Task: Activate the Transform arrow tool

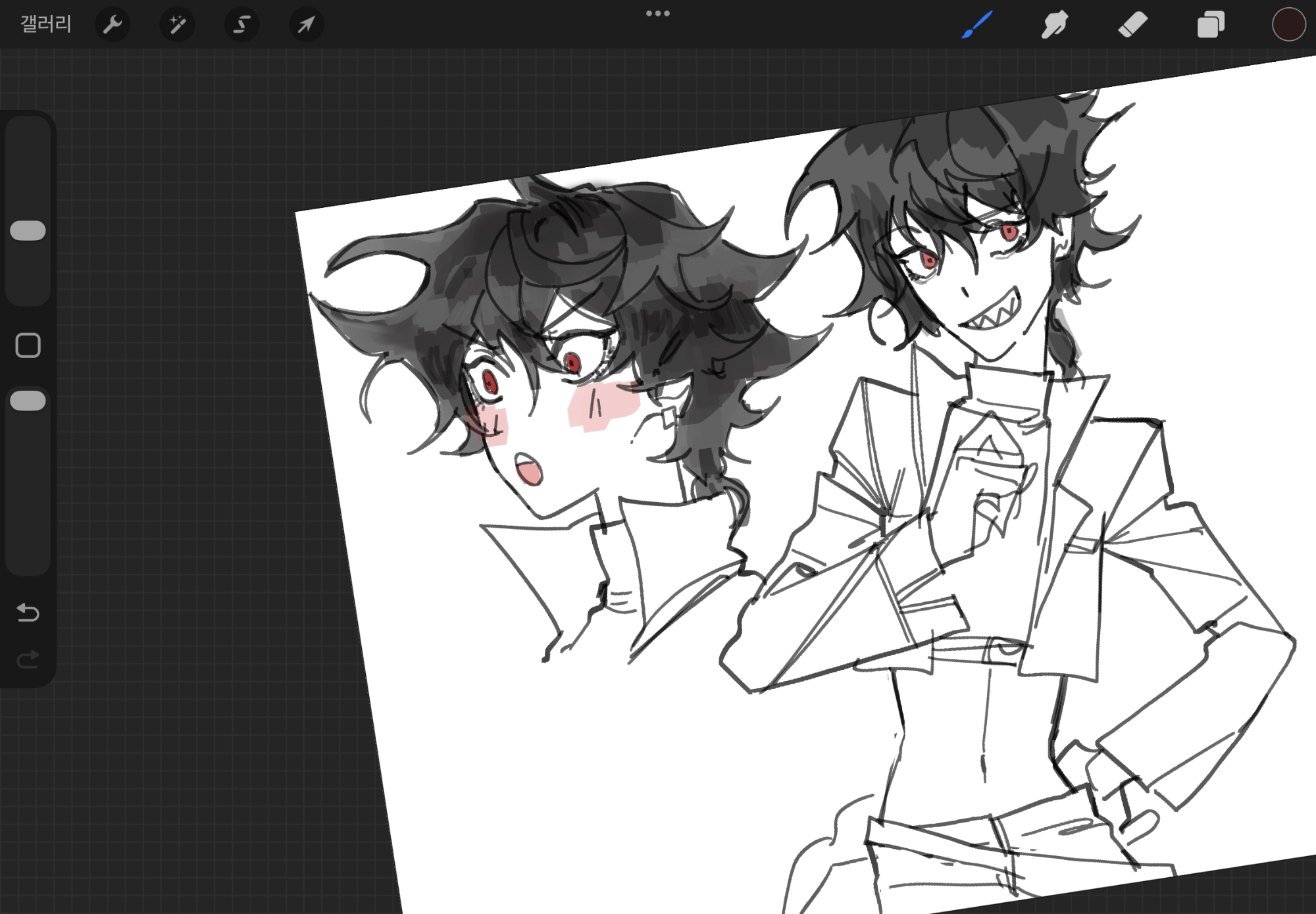Action: pos(306,25)
